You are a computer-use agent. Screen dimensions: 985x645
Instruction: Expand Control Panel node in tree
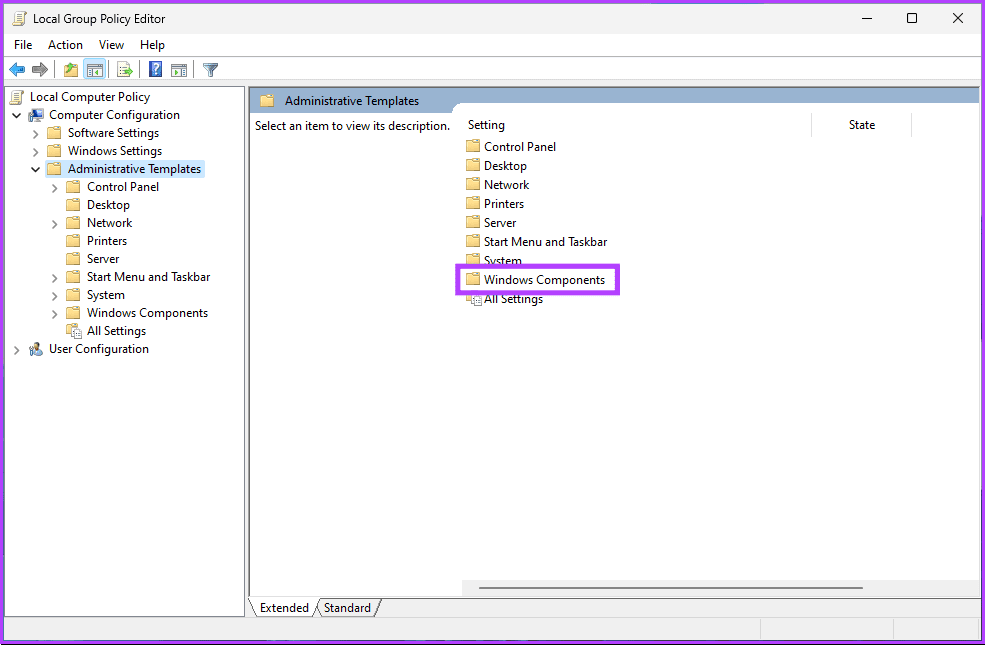[x=54, y=188]
